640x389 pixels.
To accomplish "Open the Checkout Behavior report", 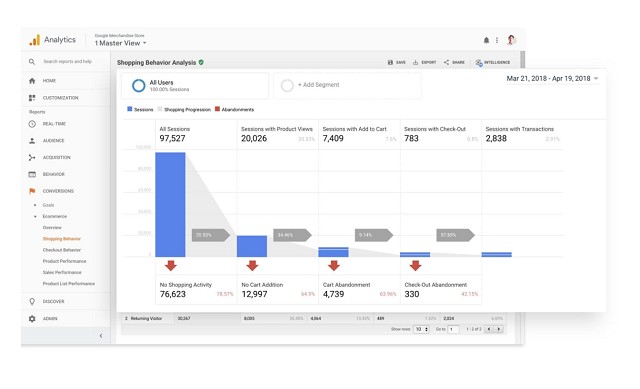I will click(x=62, y=250).
